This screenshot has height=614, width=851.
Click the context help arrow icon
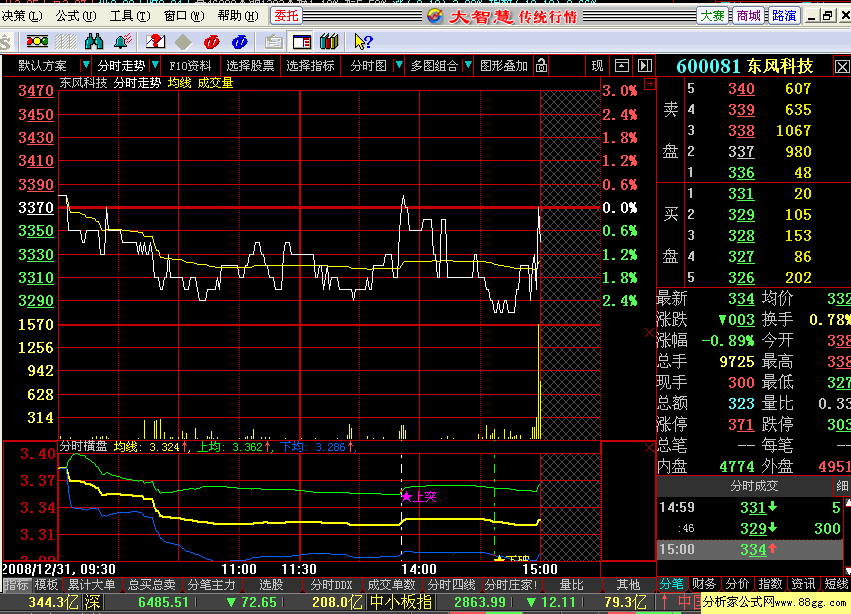pyautogui.click(x=363, y=42)
